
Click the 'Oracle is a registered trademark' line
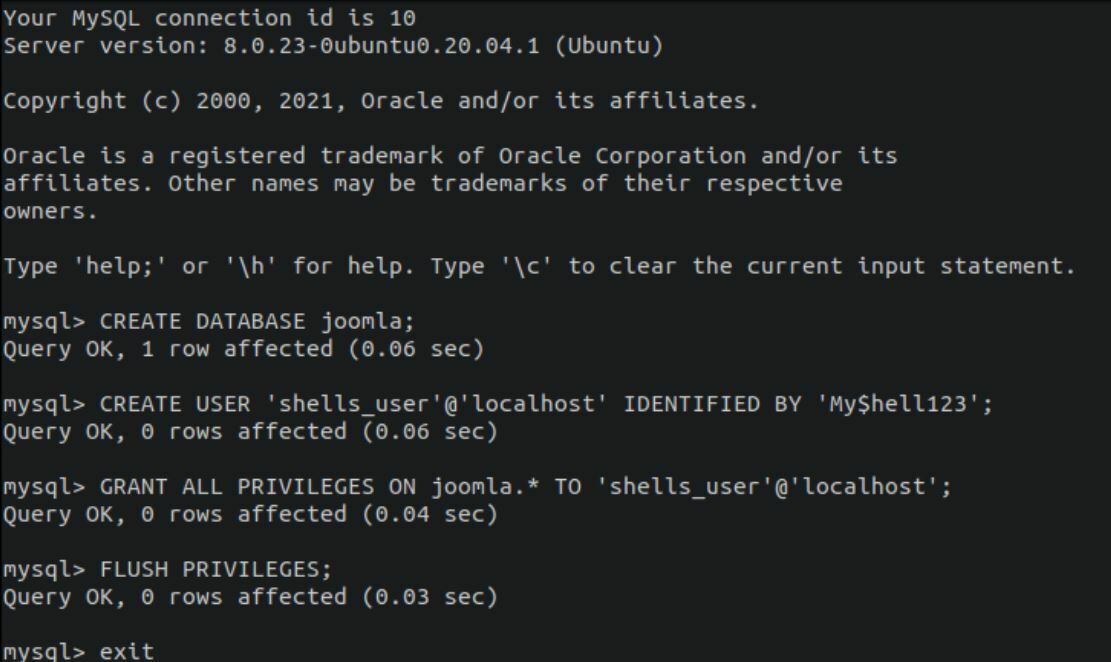pyautogui.click(x=449, y=157)
